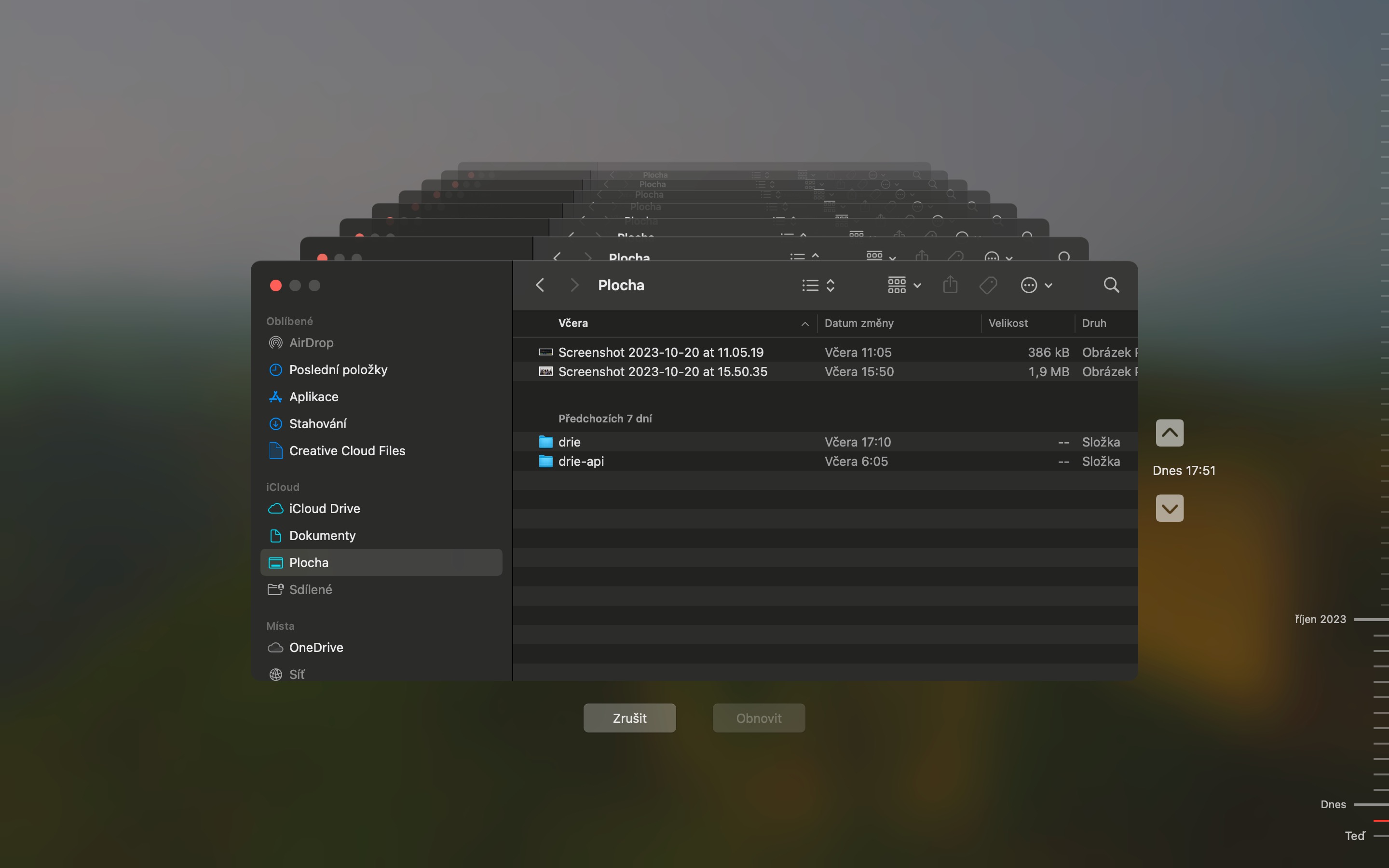Click the Tag icon in the toolbar
The width and height of the screenshot is (1389, 868).
point(988,285)
